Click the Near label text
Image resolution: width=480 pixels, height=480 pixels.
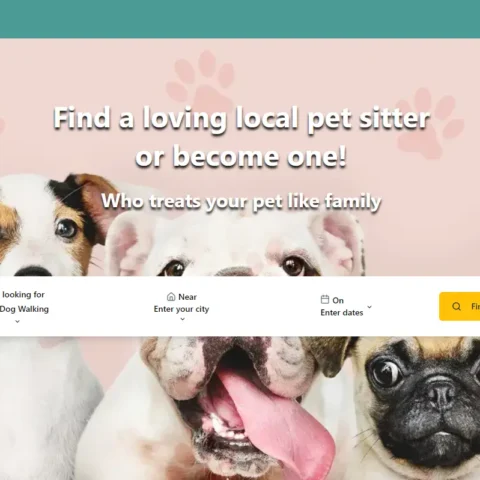[188, 297]
